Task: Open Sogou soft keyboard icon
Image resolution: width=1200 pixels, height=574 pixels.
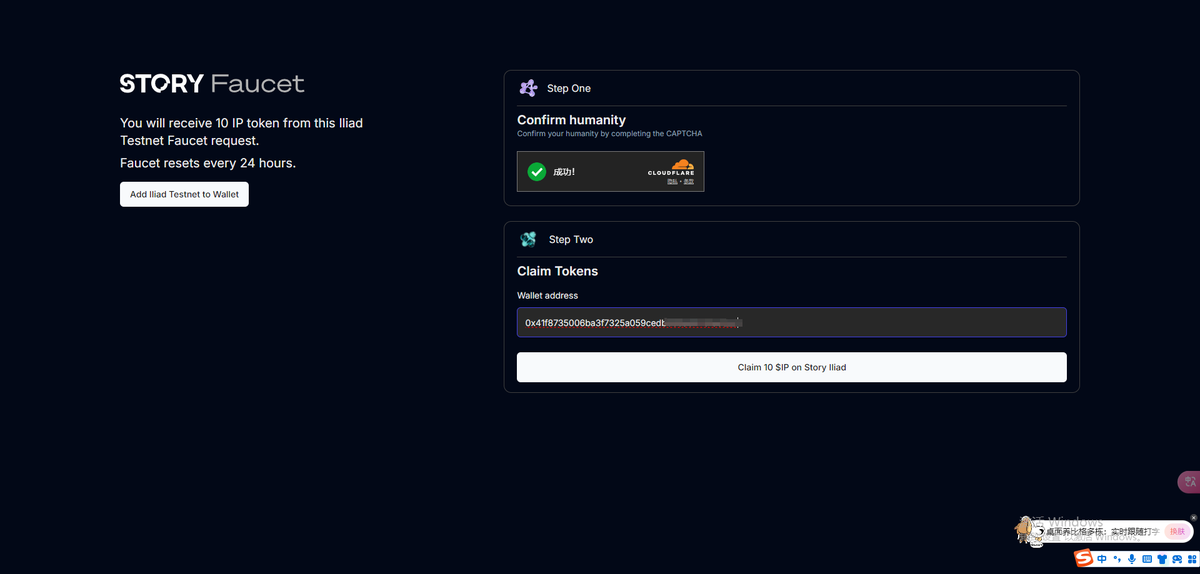Action: coord(1147,559)
